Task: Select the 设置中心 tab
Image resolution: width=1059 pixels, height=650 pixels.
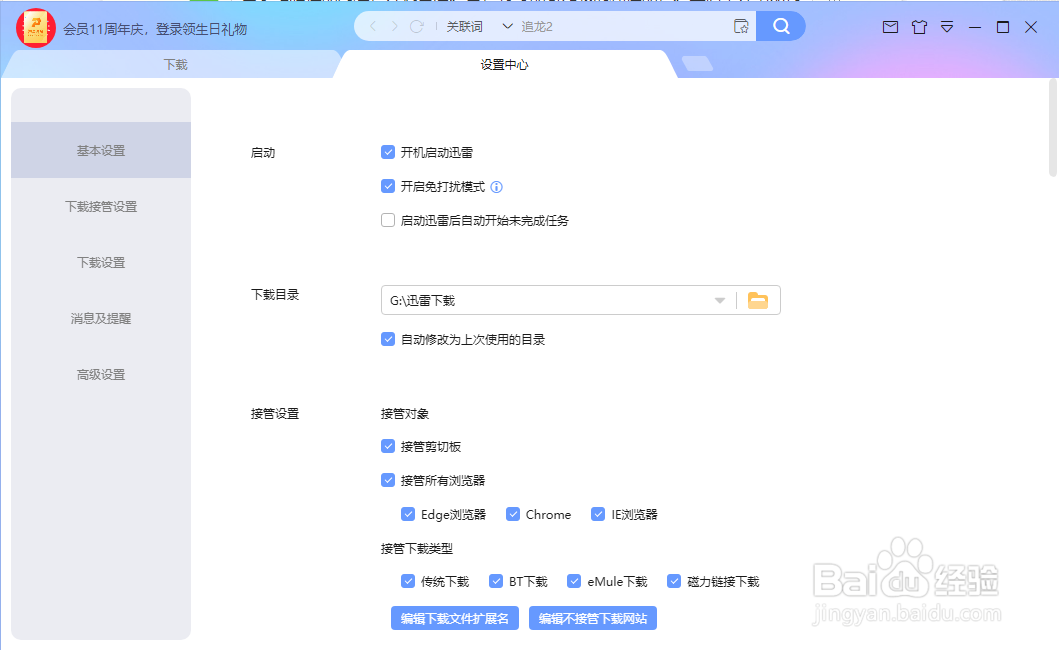Action: click(505, 64)
